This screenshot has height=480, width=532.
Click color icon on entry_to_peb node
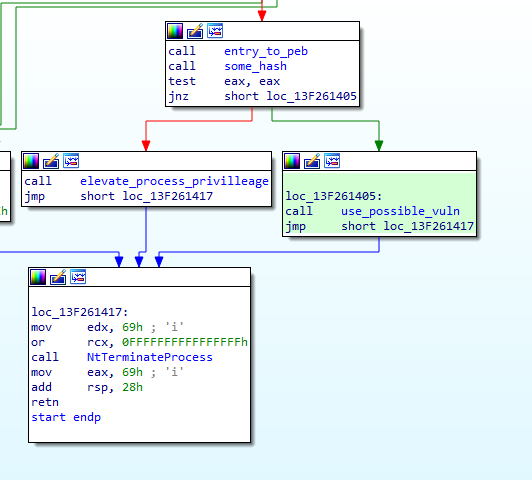(175, 31)
